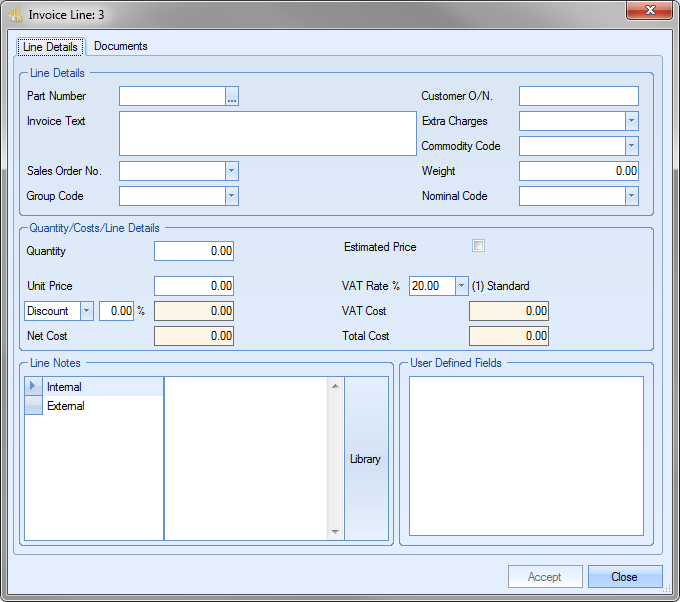Click scroll up arrow in Line Notes
Viewport: 680px width, 602px height.
pos(335,385)
